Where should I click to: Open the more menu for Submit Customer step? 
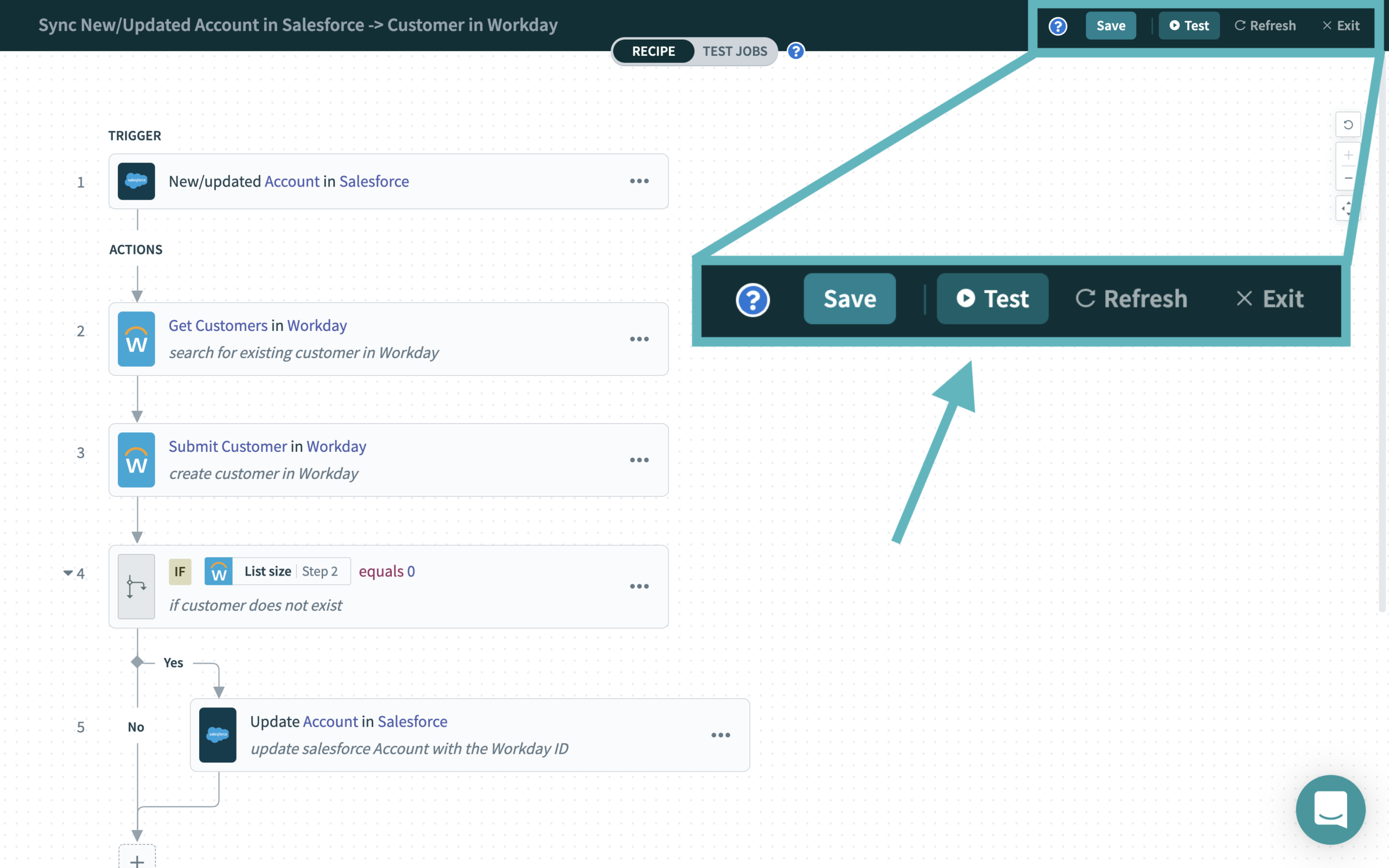coord(639,461)
